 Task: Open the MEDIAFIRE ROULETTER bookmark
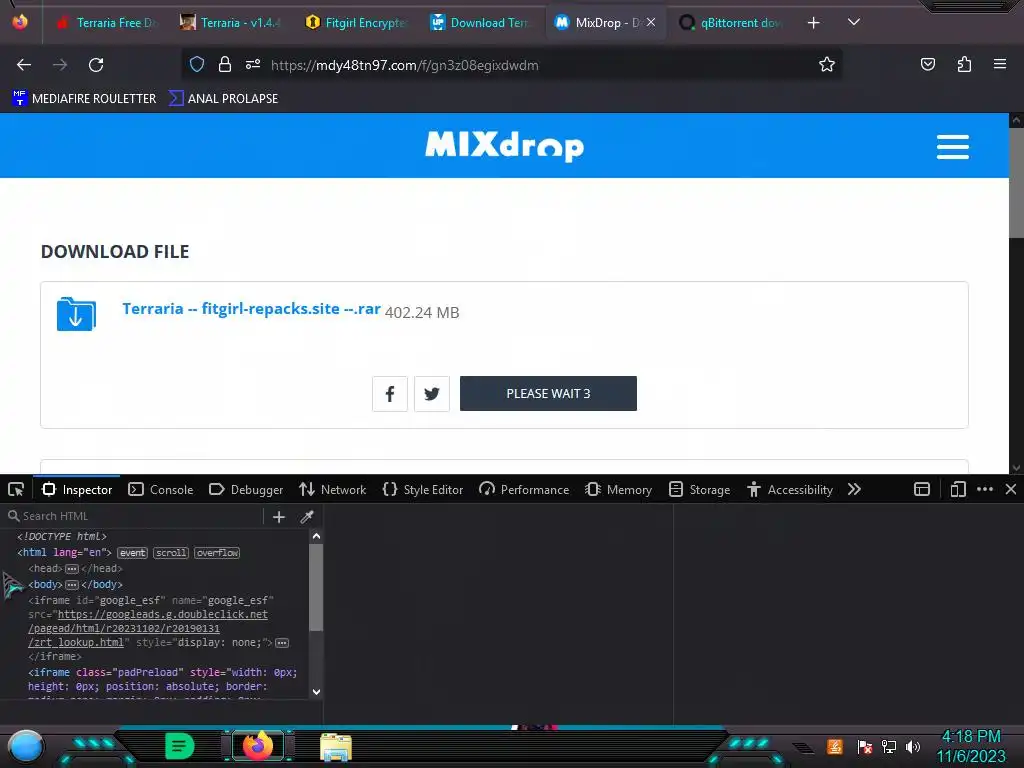84,99
